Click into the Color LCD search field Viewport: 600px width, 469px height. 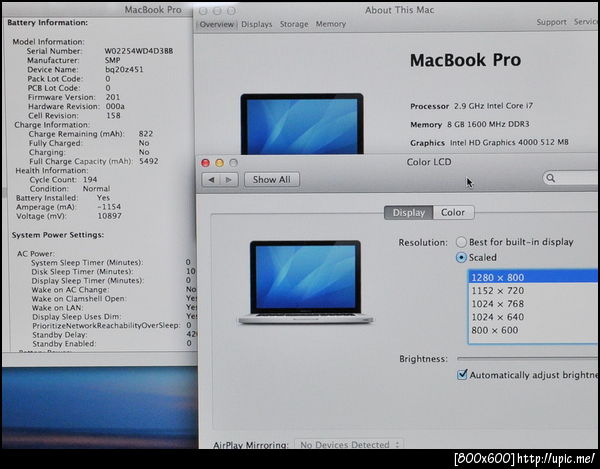coord(571,178)
